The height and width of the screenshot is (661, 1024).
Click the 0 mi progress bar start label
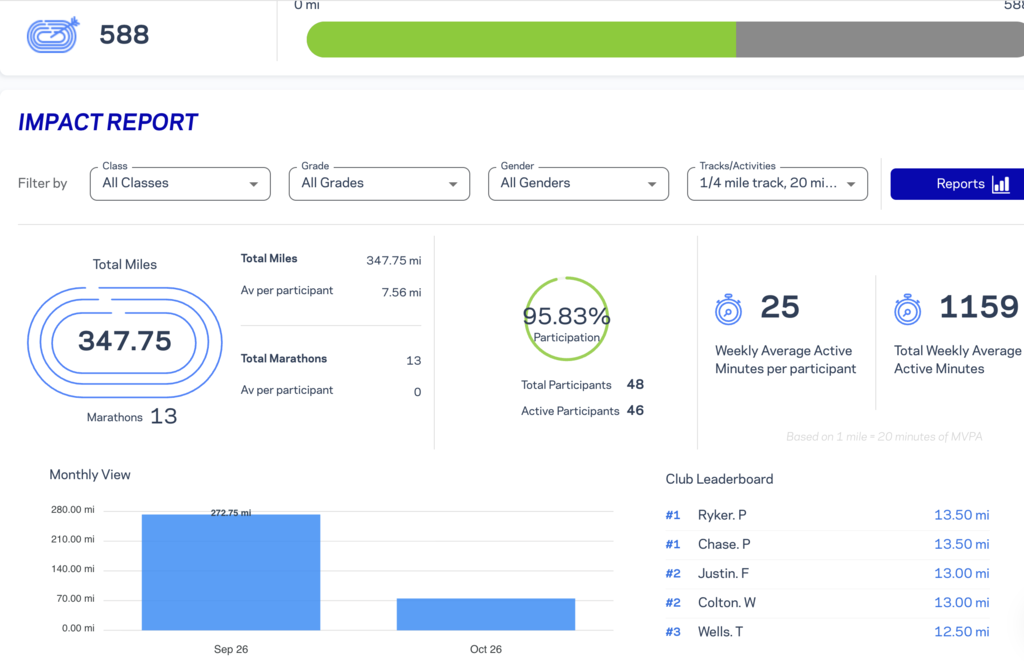coord(306,5)
